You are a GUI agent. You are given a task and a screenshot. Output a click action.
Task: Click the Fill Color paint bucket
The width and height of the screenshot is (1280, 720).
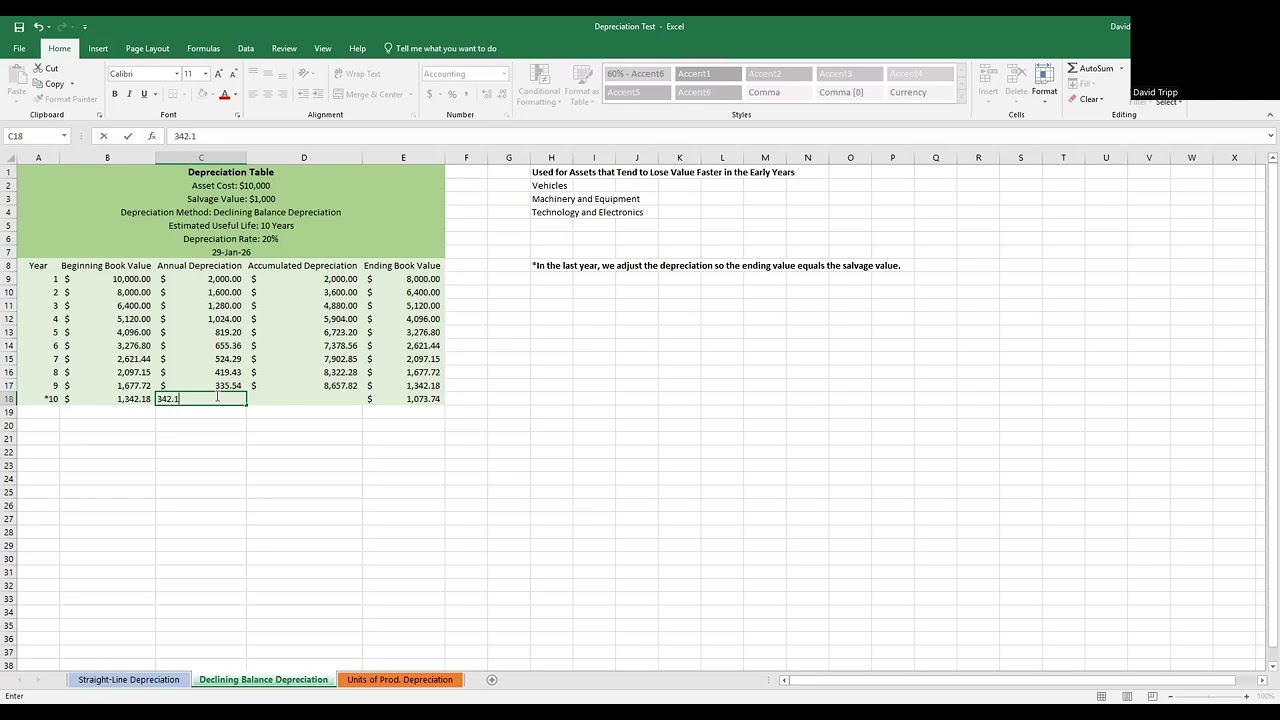202,94
